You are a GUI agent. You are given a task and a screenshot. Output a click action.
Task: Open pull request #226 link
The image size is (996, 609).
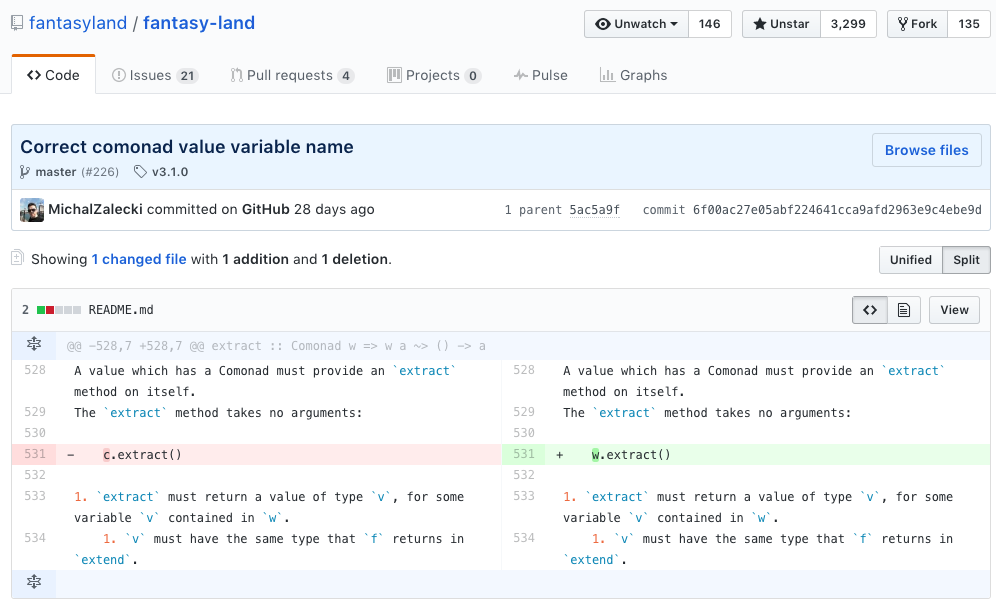click(x=100, y=172)
